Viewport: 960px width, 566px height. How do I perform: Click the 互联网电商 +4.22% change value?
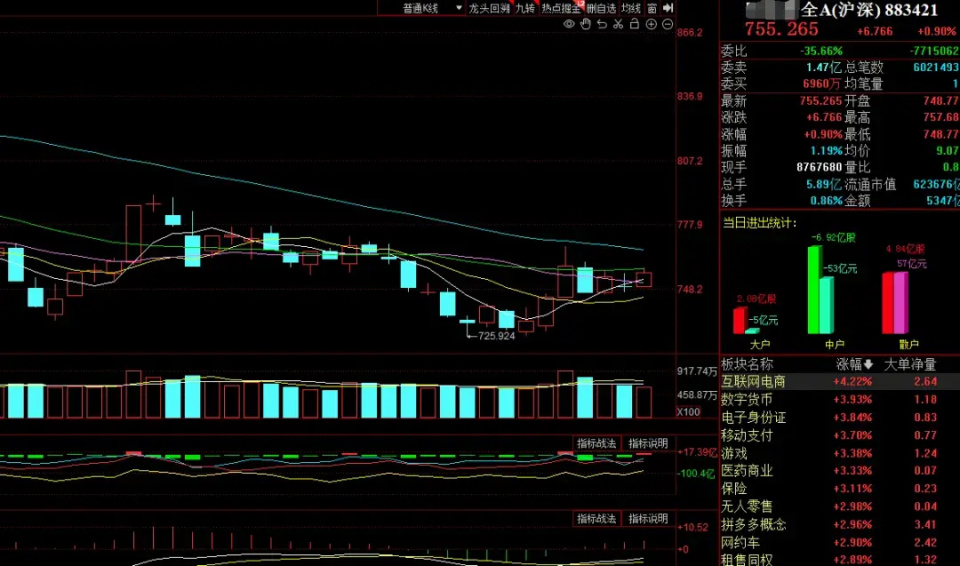[x=853, y=382]
